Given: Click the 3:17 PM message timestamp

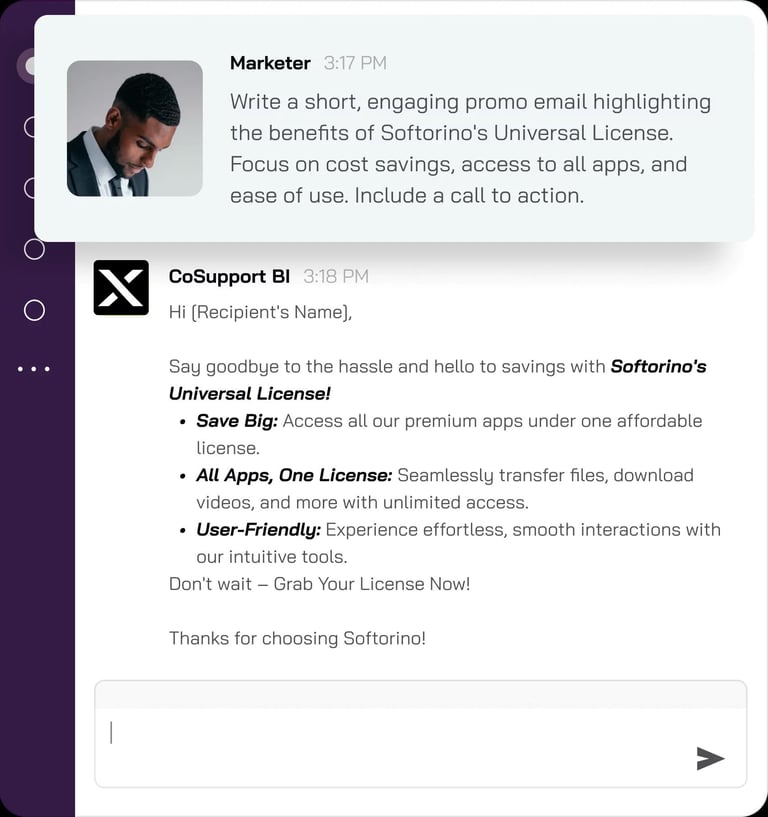Looking at the screenshot, I should pyautogui.click(x=355, y=63).
